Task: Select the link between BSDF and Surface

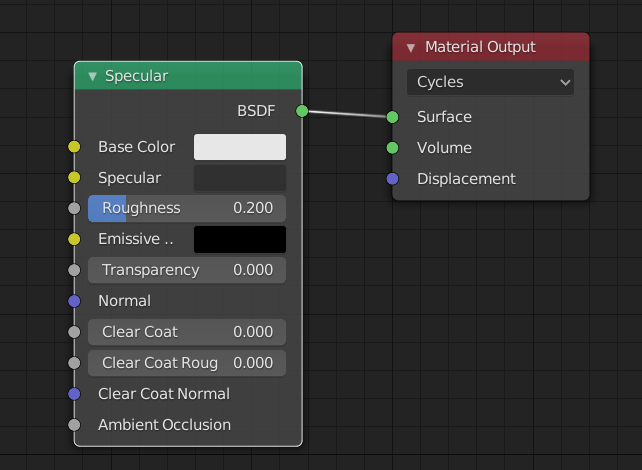Action: pos(347,114)
